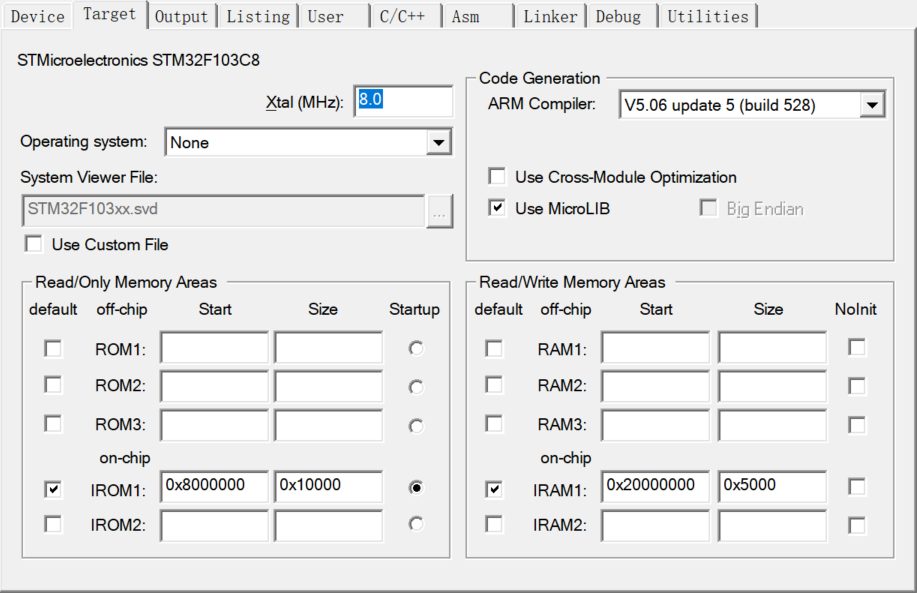Switch to the Linker tab
Screen dimensions: 917x593
coord(550,16)
